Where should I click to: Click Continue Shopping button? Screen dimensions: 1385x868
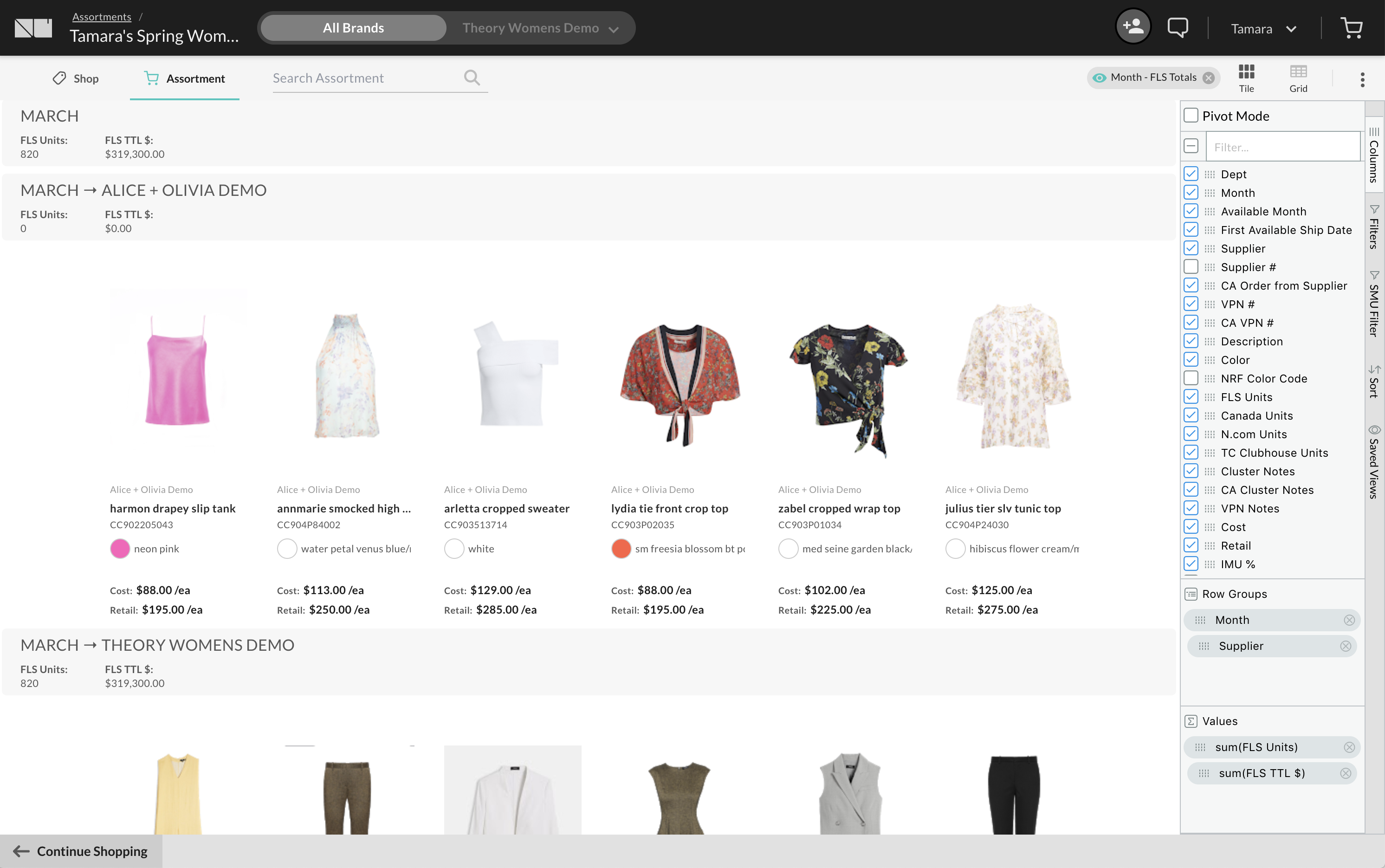(81, 851)
